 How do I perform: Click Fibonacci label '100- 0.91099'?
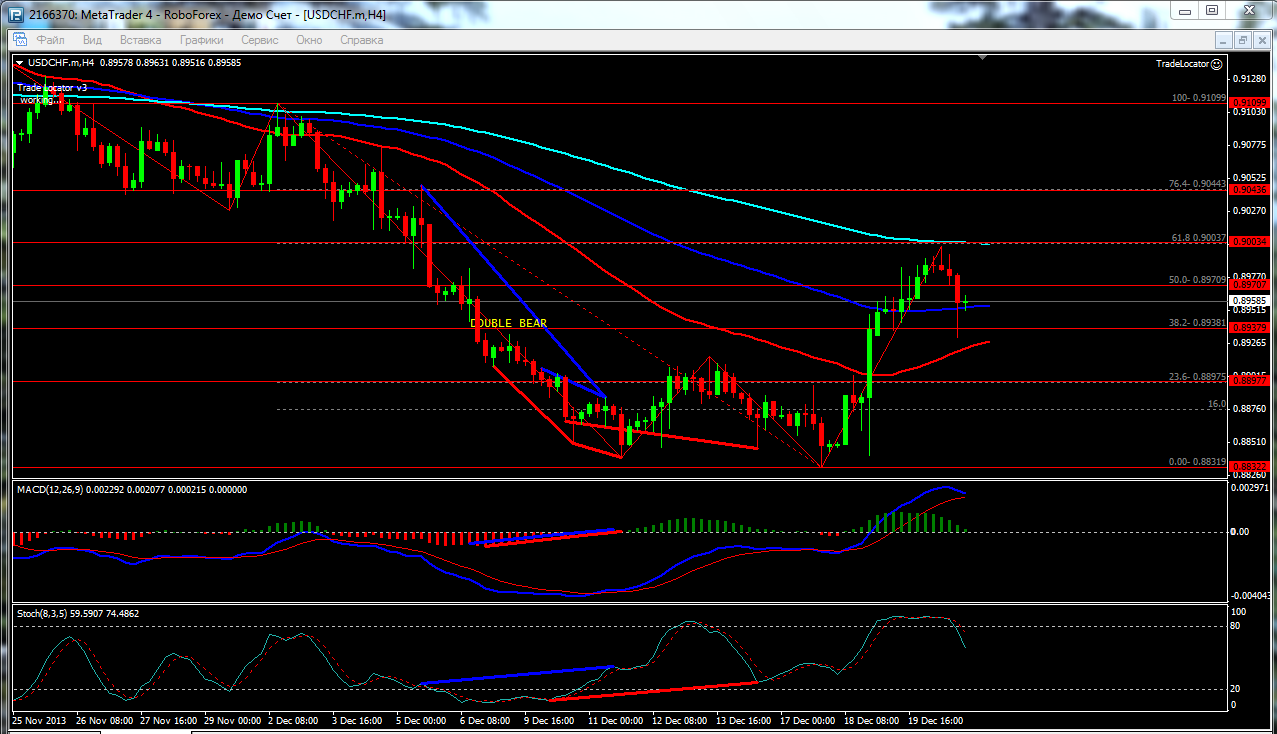click(1199, 98)
